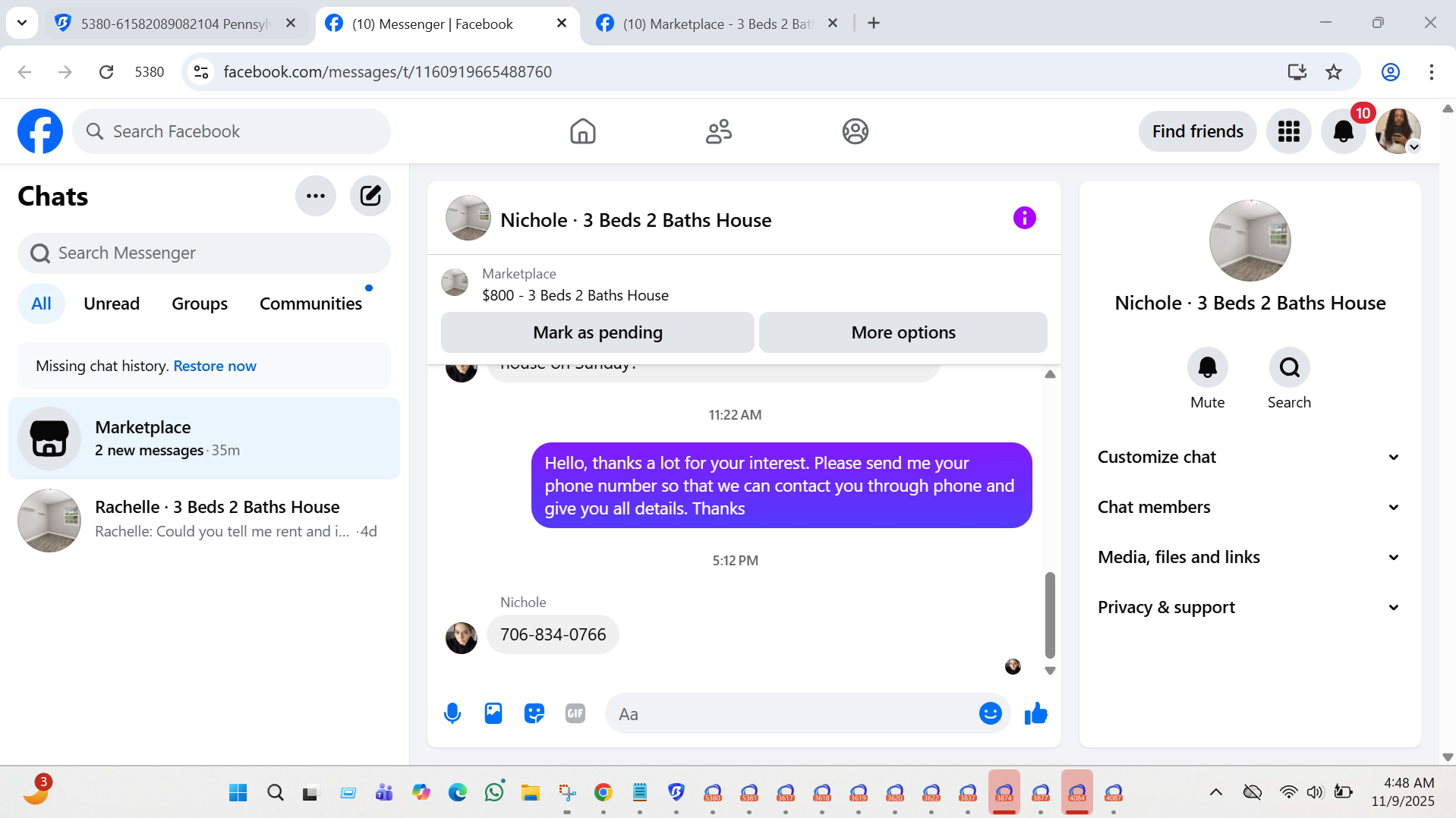This screenshot has height=818, width=1456.
Task: Click the listing thumbnail in chat header
Action: coord(468,219)
